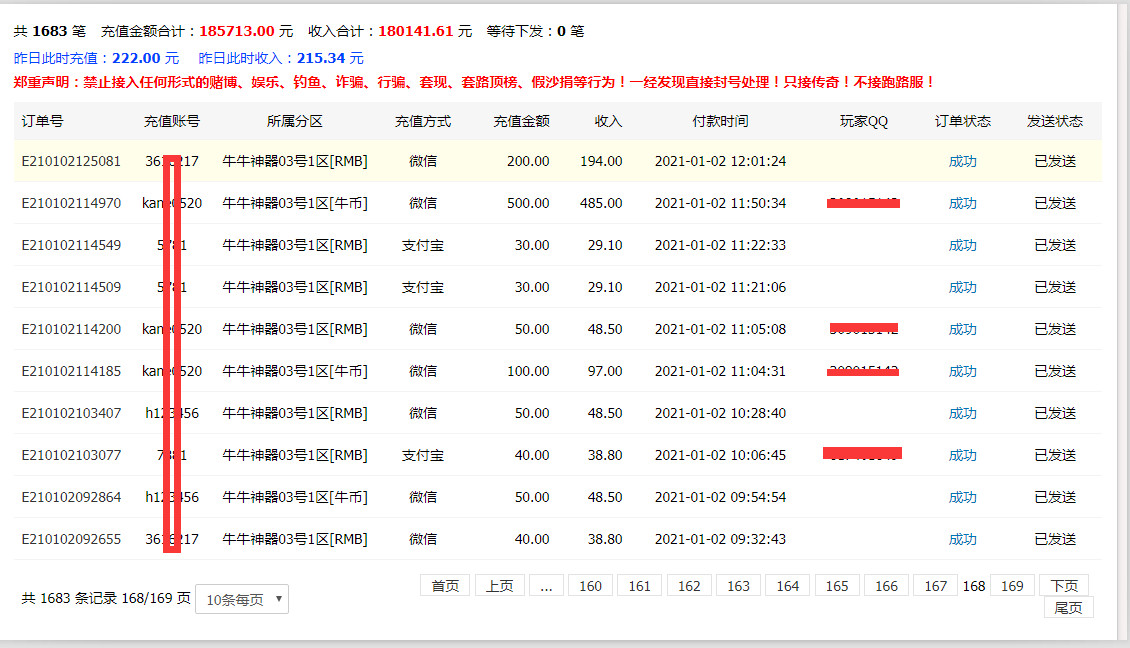The image size is (1130, 648).
Task: Open the 10条每页 page-size dropdown
Action: [241, 599]
